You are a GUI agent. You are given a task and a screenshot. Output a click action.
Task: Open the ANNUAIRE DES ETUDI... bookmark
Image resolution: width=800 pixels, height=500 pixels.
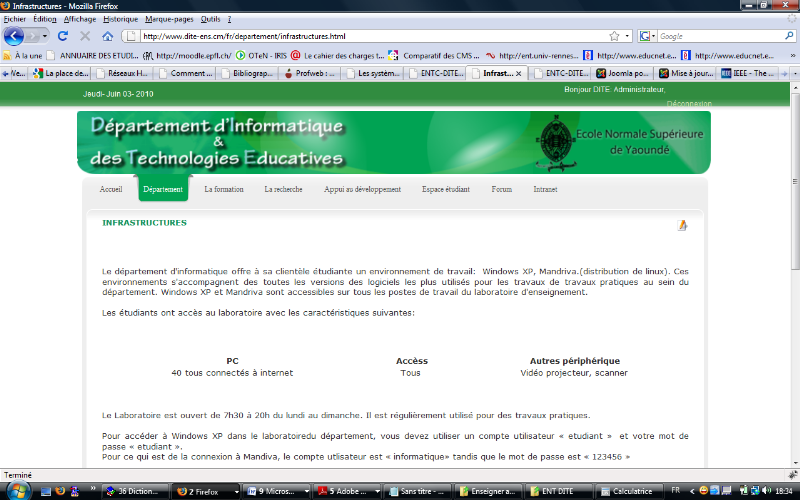[x=92, y=55]
